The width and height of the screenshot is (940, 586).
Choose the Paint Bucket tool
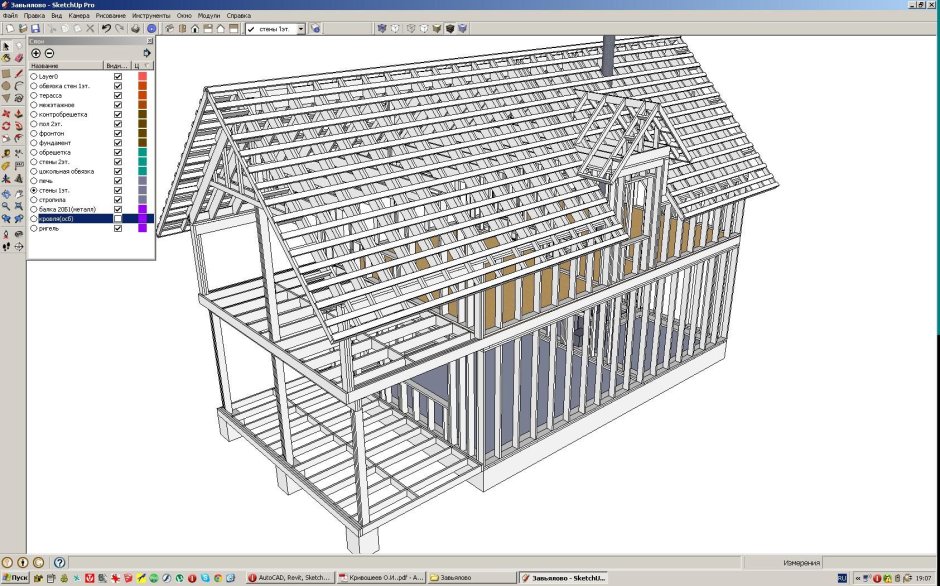[8, 57]
